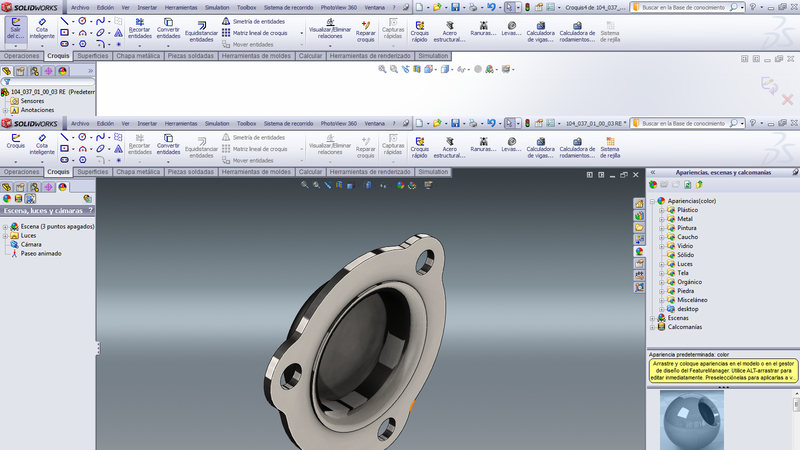Select the Cámara item in the scene tree
Viewport: 800px width, 450px height.
31,244
